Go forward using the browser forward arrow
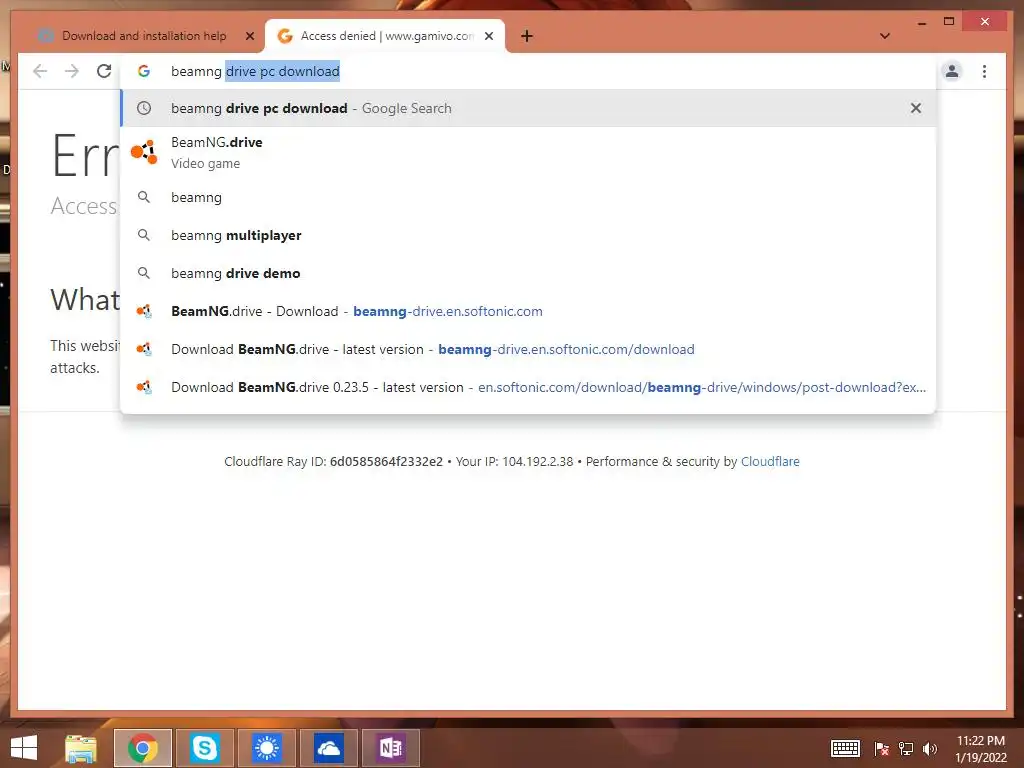 pyautogui.click(x=72, y=71)
